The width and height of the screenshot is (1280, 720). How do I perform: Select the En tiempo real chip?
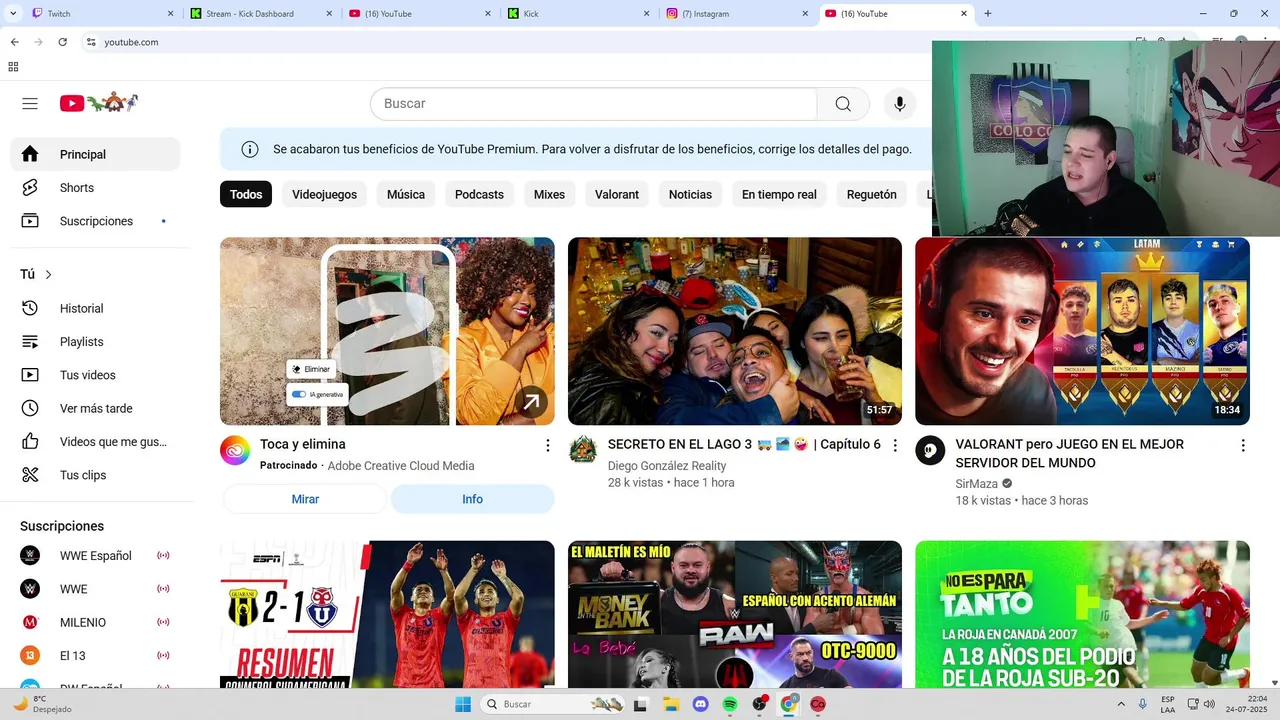point(779,194)
